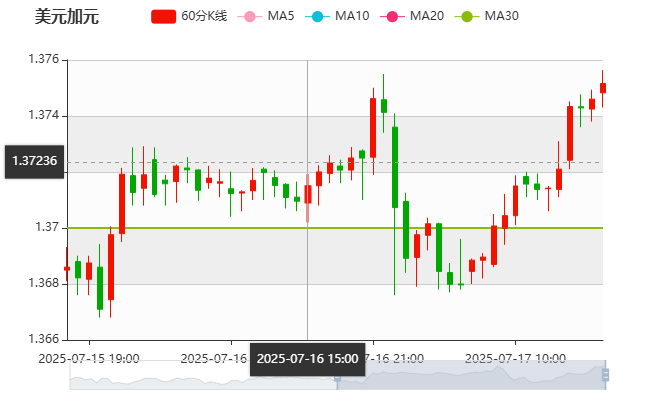Click the 2025-07-16 15:00 axis tooltip
The image size is (670, 400).
click(308, 359)
